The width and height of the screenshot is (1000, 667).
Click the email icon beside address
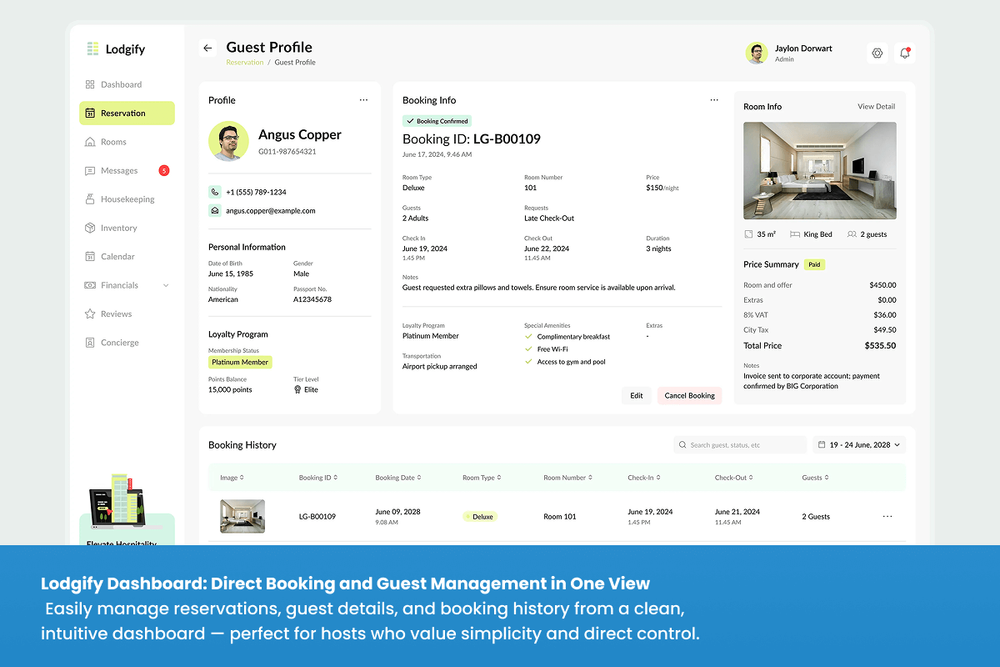point(215,210)
